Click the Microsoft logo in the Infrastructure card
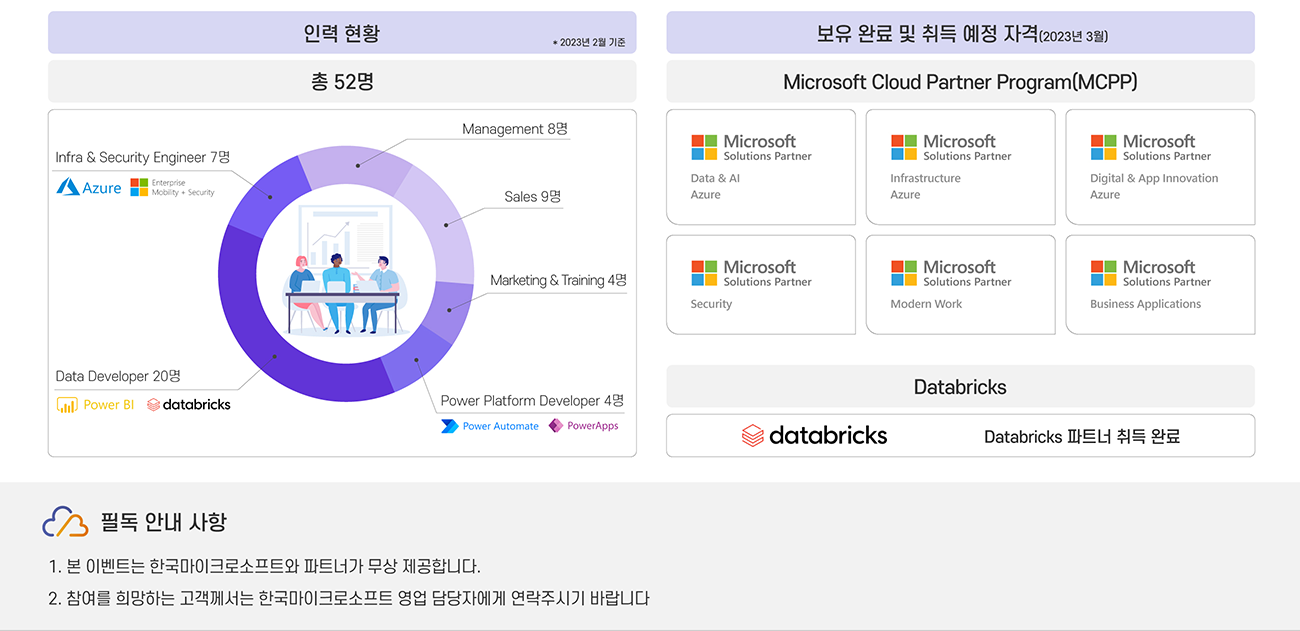The image size is (1300, 631). point(951,148)
